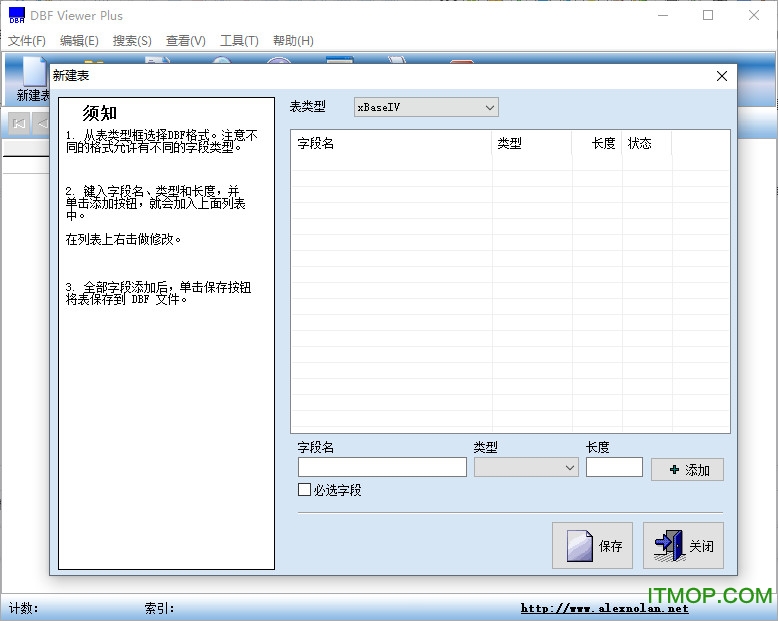Image resolution: width=778 pixels, height=621 pixels.
Task: Expand the 表类型 xBaseIV dropdown
Action: (x=426, y=107)
